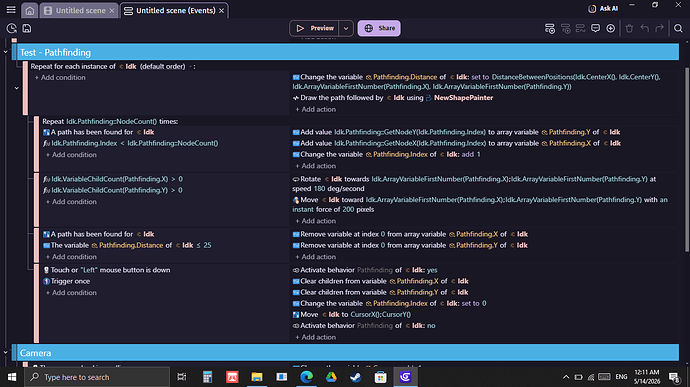
Task: Add action below Activate behavior Pathfinding: no
Action: pyautogui.click(x=315, y=337)
